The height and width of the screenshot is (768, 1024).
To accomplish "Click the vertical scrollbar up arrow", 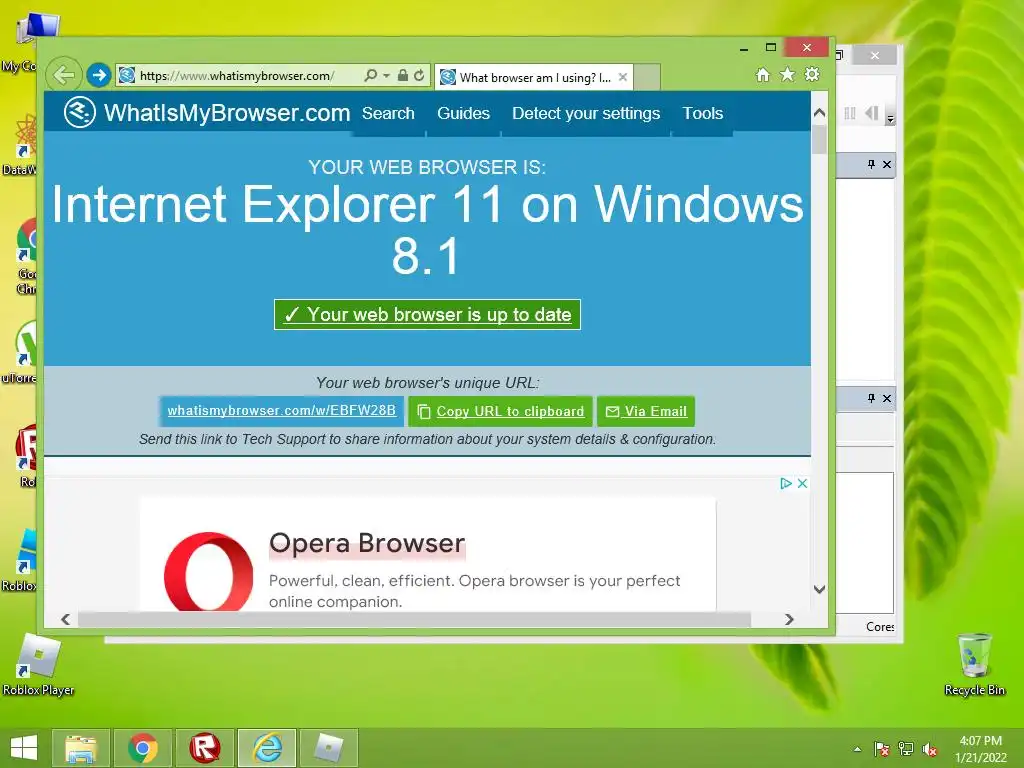I will (820, 113).
